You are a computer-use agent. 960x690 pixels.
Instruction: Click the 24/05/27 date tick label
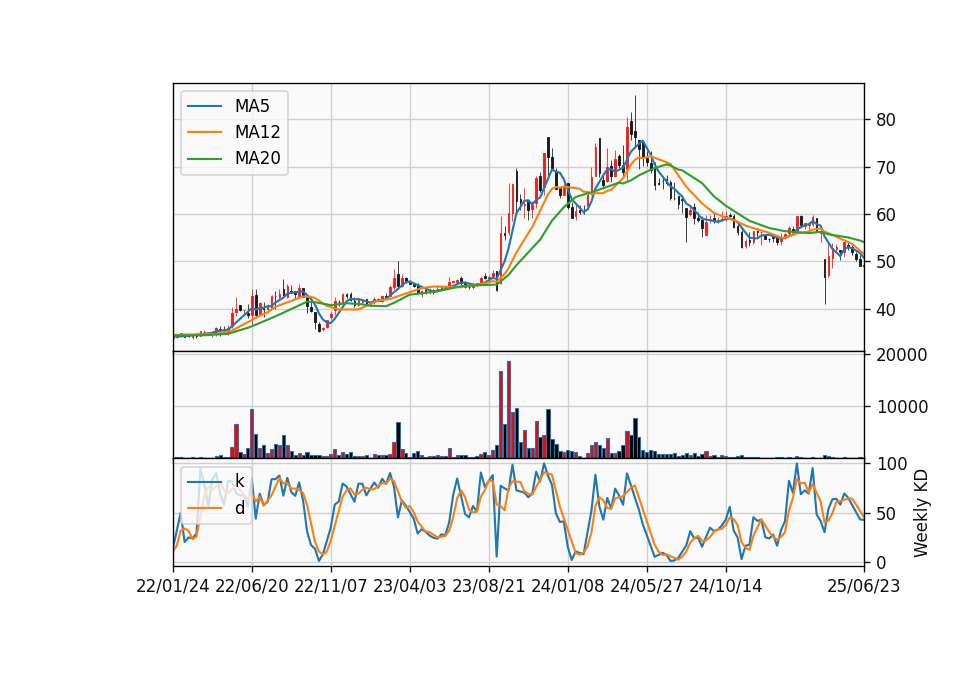(x=647, y=586)
